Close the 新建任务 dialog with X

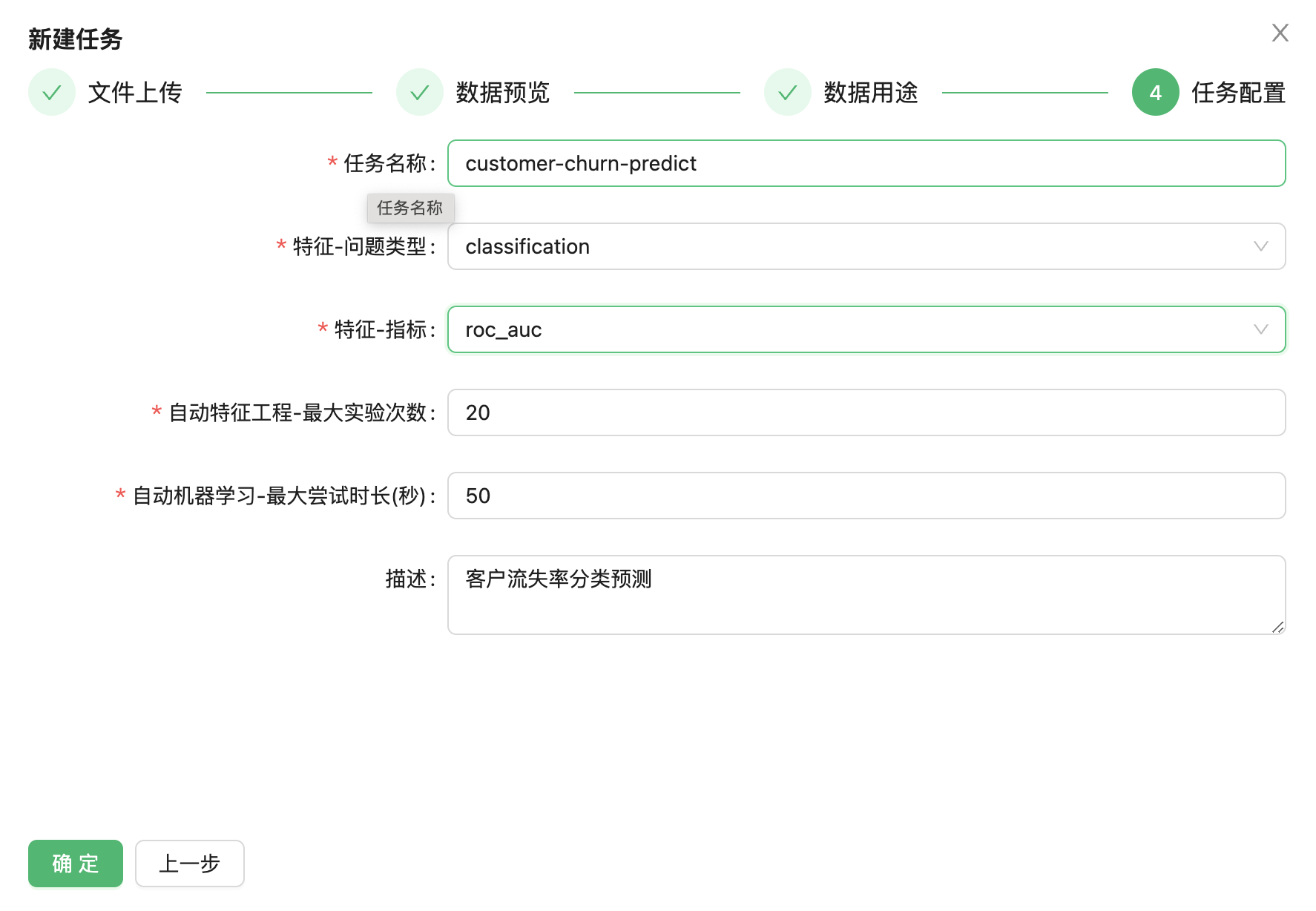click(1280, 33)
